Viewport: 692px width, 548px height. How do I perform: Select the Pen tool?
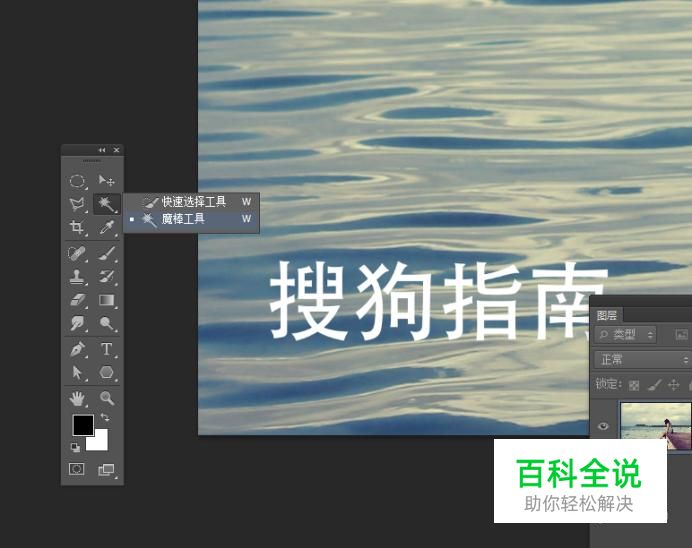coord(77,349)
